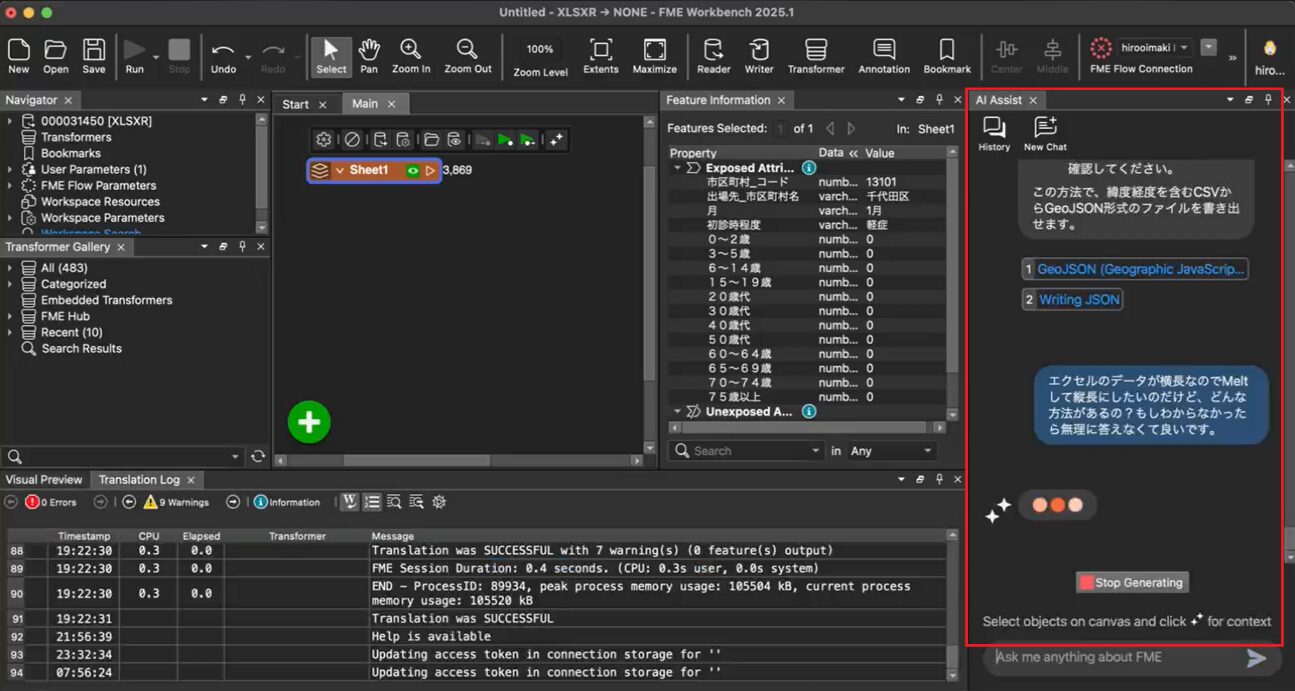
Task: Add a Writer from toolbar
Action: 759,56
